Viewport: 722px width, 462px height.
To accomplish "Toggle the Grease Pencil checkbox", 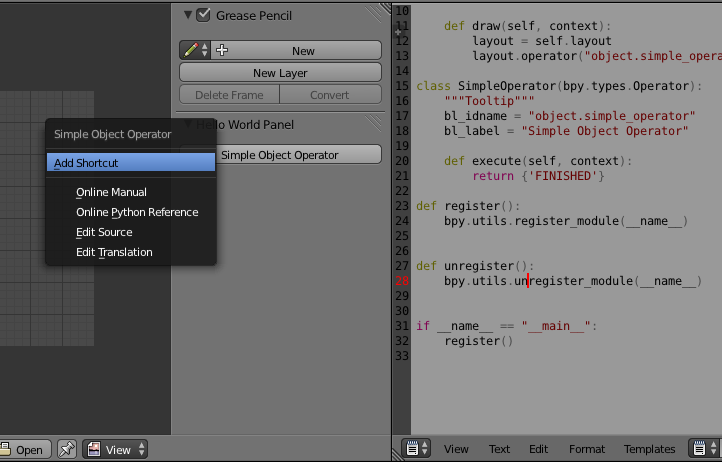I will tap(203, 15).
